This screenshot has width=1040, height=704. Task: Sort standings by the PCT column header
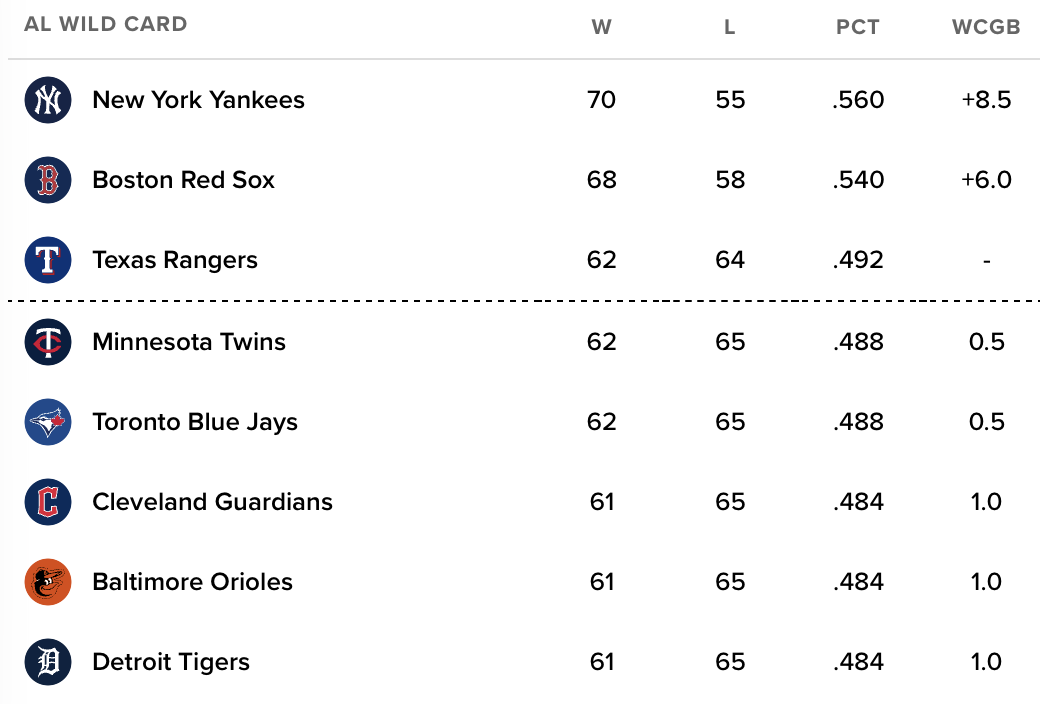[x=858, y=27]
